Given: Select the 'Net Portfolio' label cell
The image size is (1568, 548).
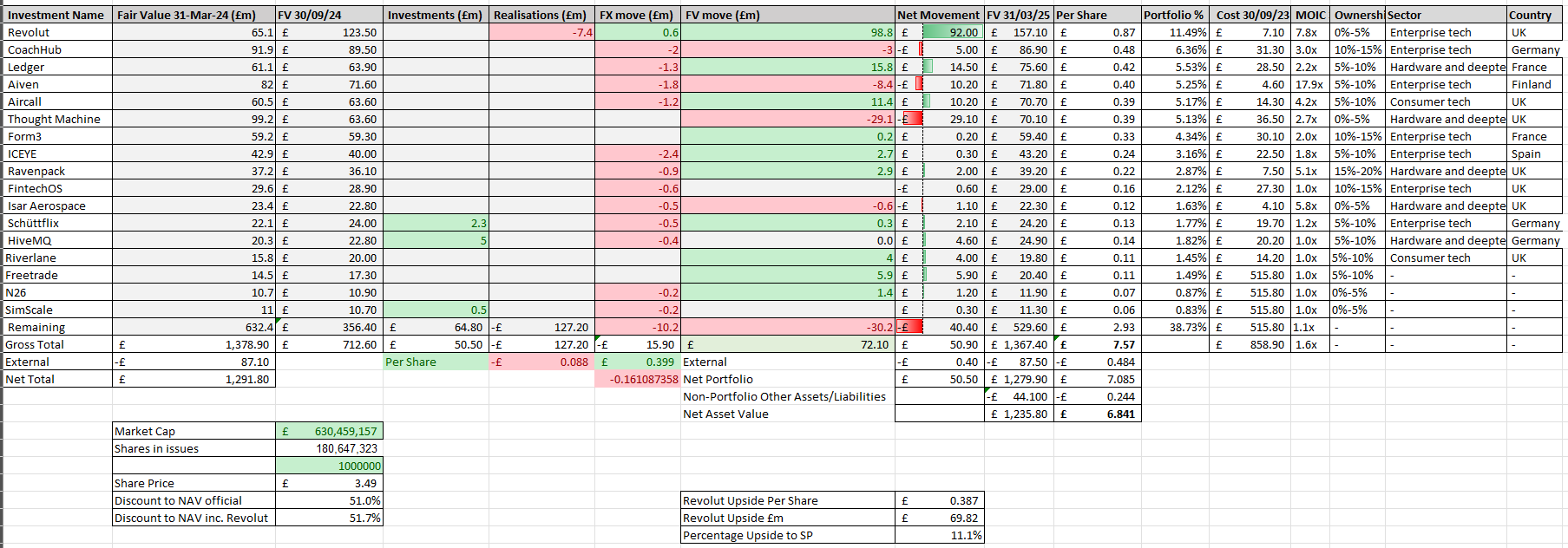Looking at the screenshot, I should [x=788, y=379].
